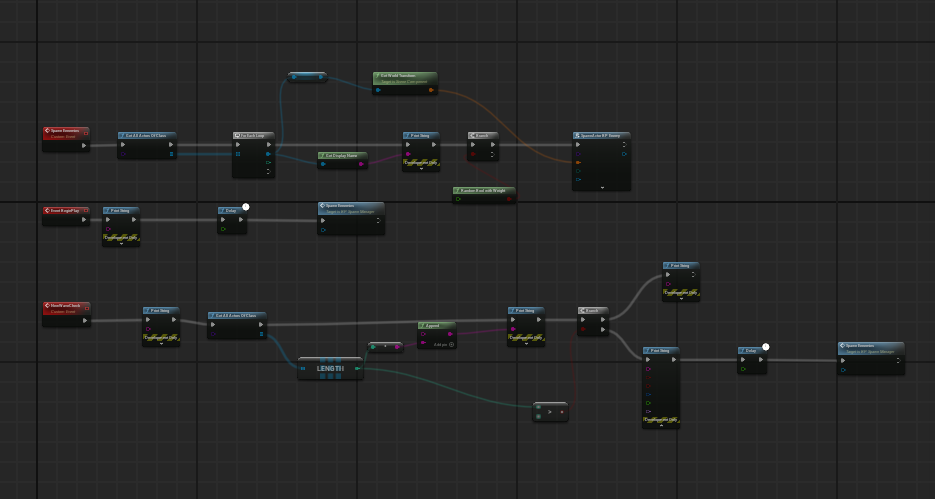Click the blue Text Color pin on expanded Print String

648,394
